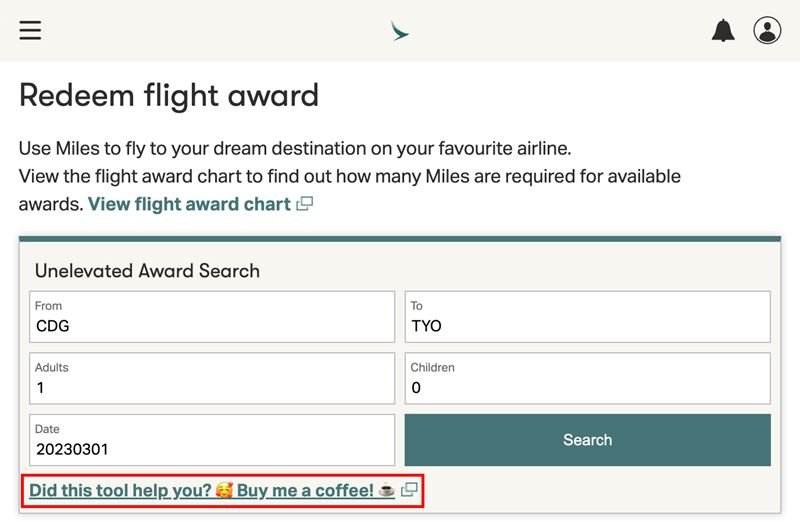Viewport: 800px width, 522px height.
Task: Click the coffee cup emoji
Action: (x=387, y=490)
